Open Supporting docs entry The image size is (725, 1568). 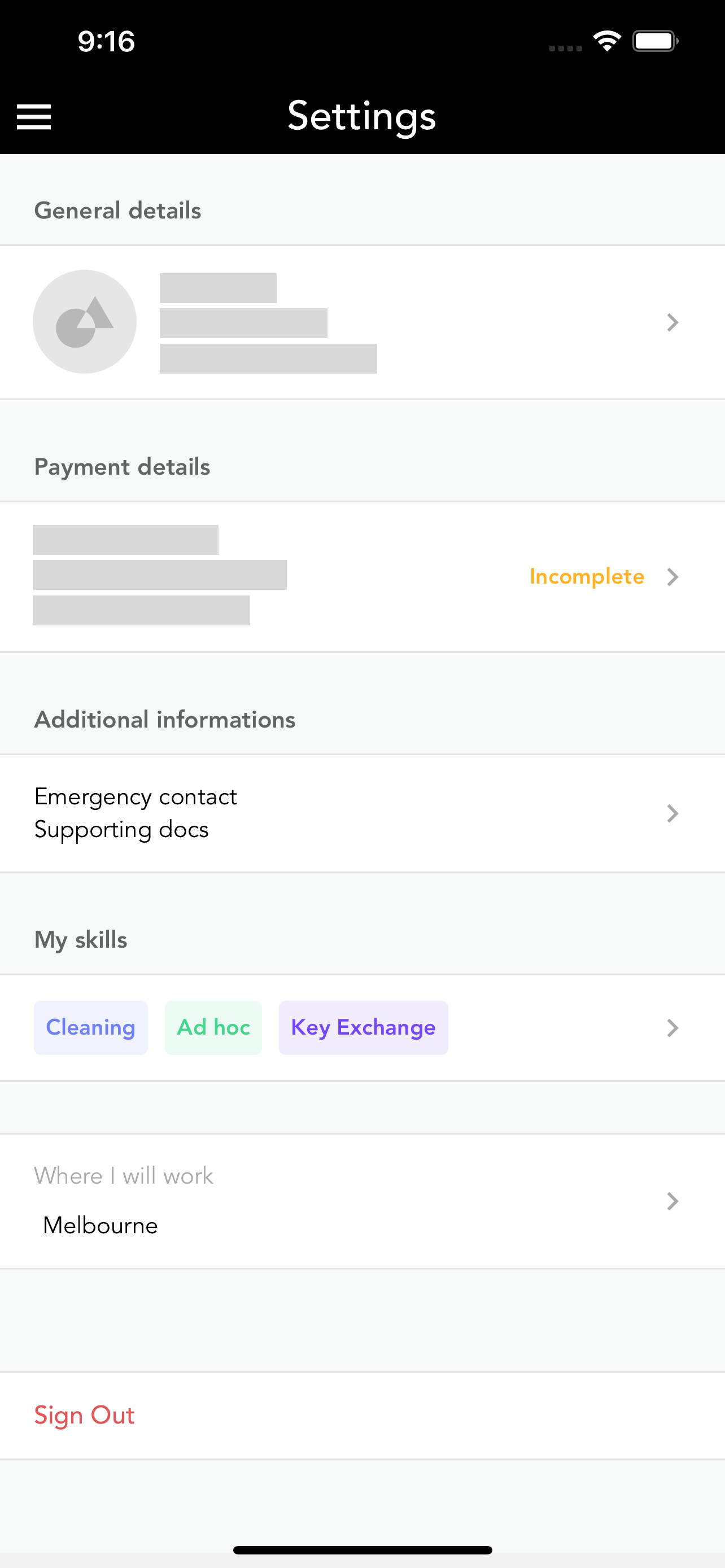pyautogui.click(x=121, y=830)
